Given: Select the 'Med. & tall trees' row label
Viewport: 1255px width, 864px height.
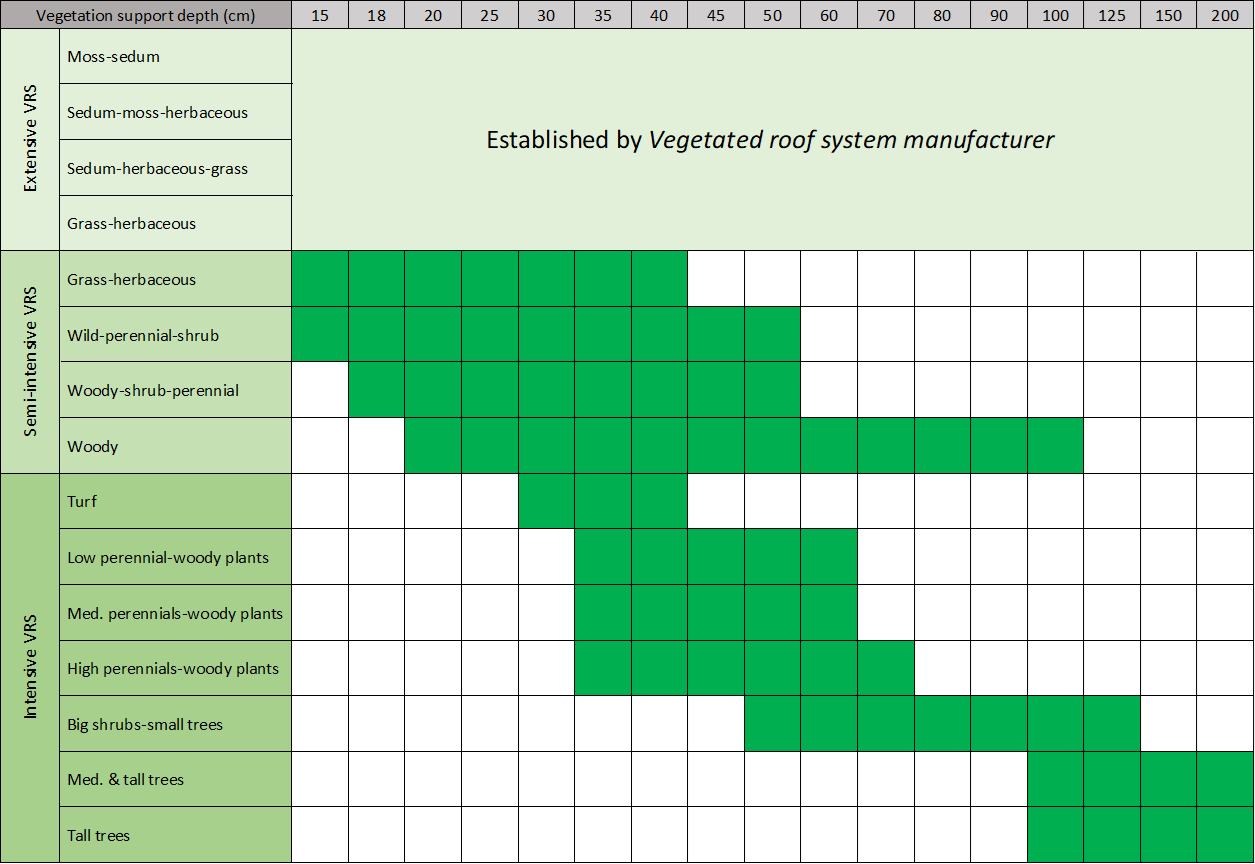Looking at the screenshot, I should [125, 779].
